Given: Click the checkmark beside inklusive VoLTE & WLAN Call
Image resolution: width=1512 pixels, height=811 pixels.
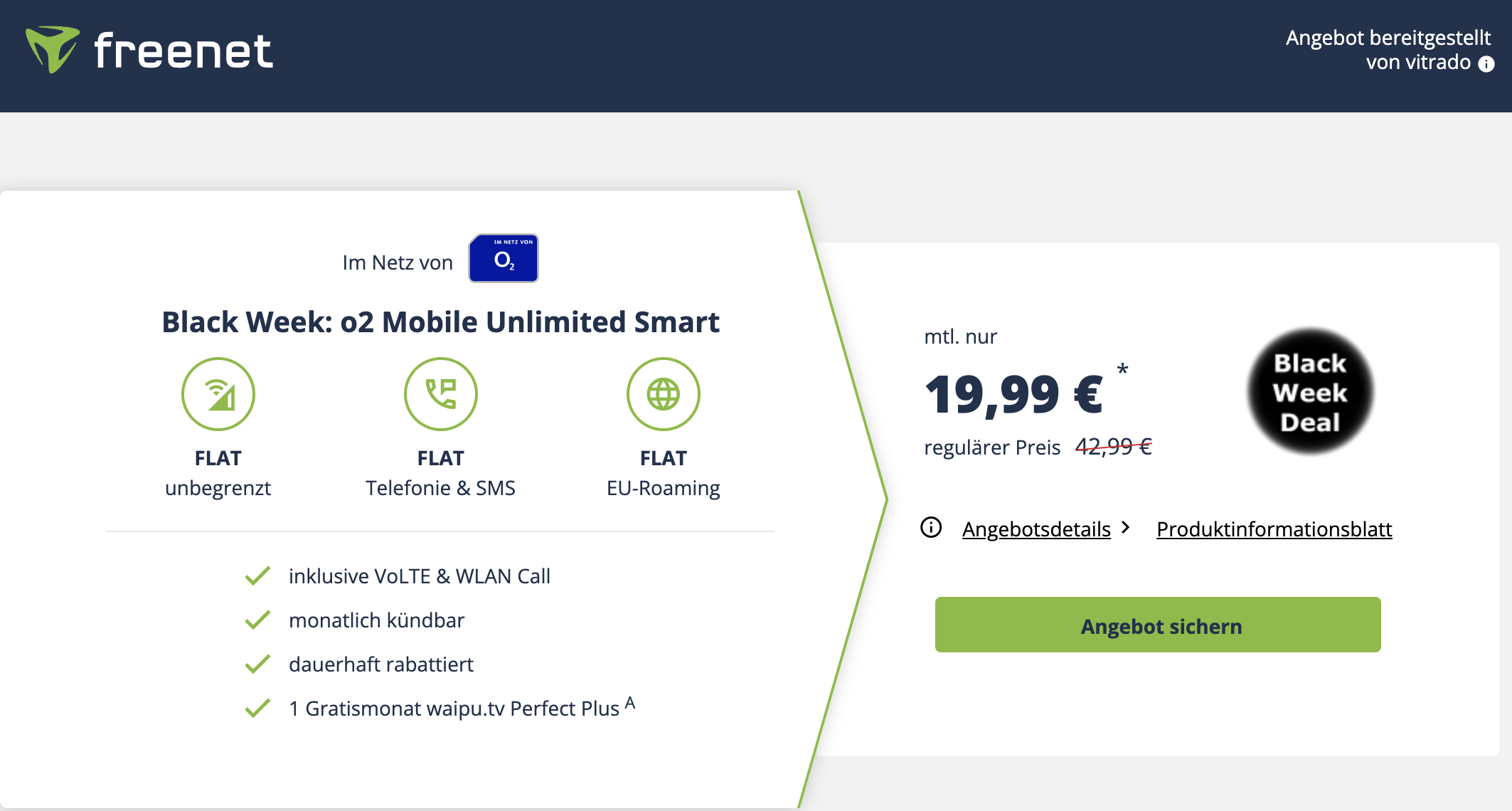Looking at the screenshot, I should tap(259, 575).
